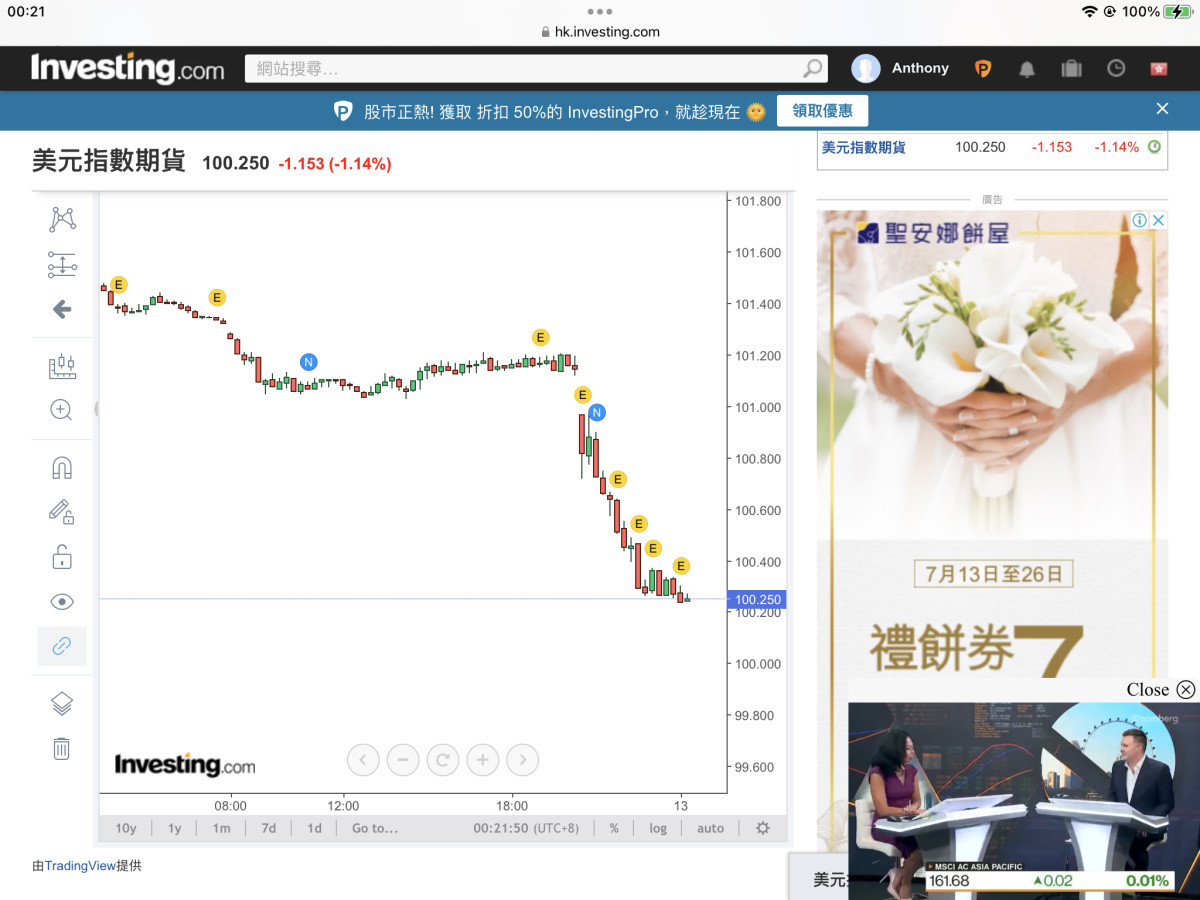
Task: Open Anthony profile avatar
Action: click(x=866, y=68)
